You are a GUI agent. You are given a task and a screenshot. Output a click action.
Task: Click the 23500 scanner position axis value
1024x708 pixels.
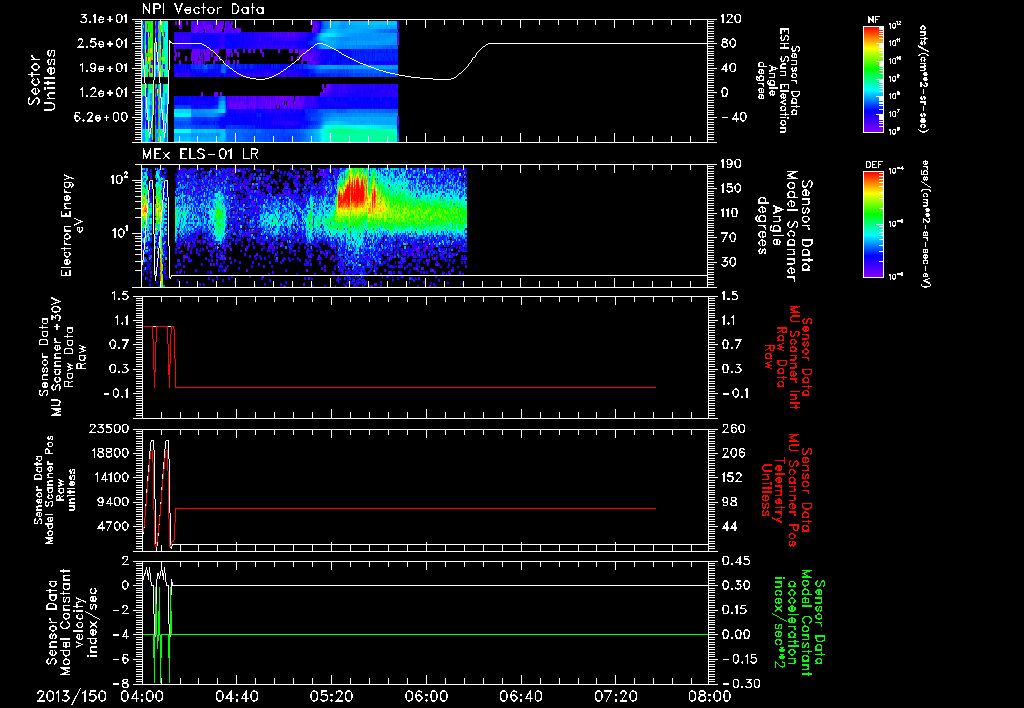pos(108,428)
